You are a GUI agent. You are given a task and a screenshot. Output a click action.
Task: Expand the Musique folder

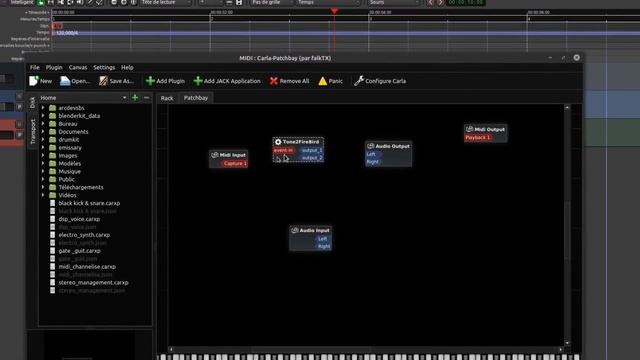(x=43, y=171)
